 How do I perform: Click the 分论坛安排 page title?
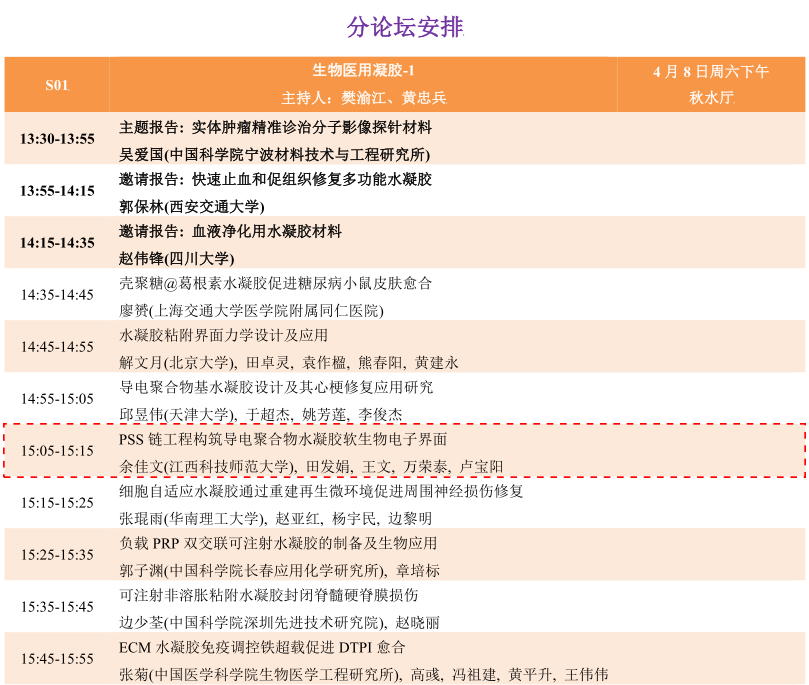tap(405, 28)
